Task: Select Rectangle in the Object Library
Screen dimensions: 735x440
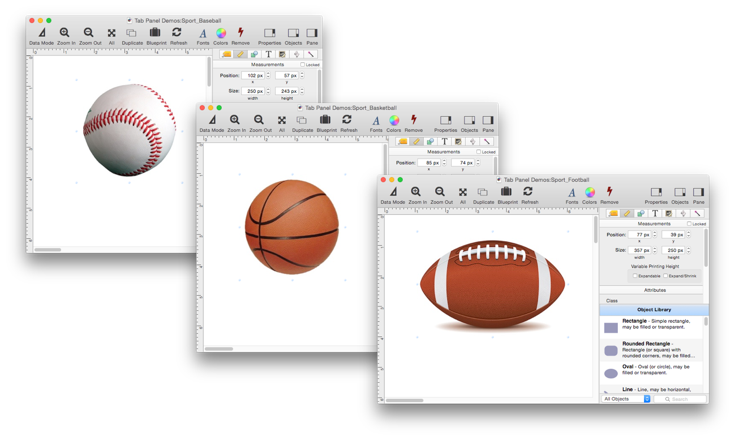Action: point(652,327)
